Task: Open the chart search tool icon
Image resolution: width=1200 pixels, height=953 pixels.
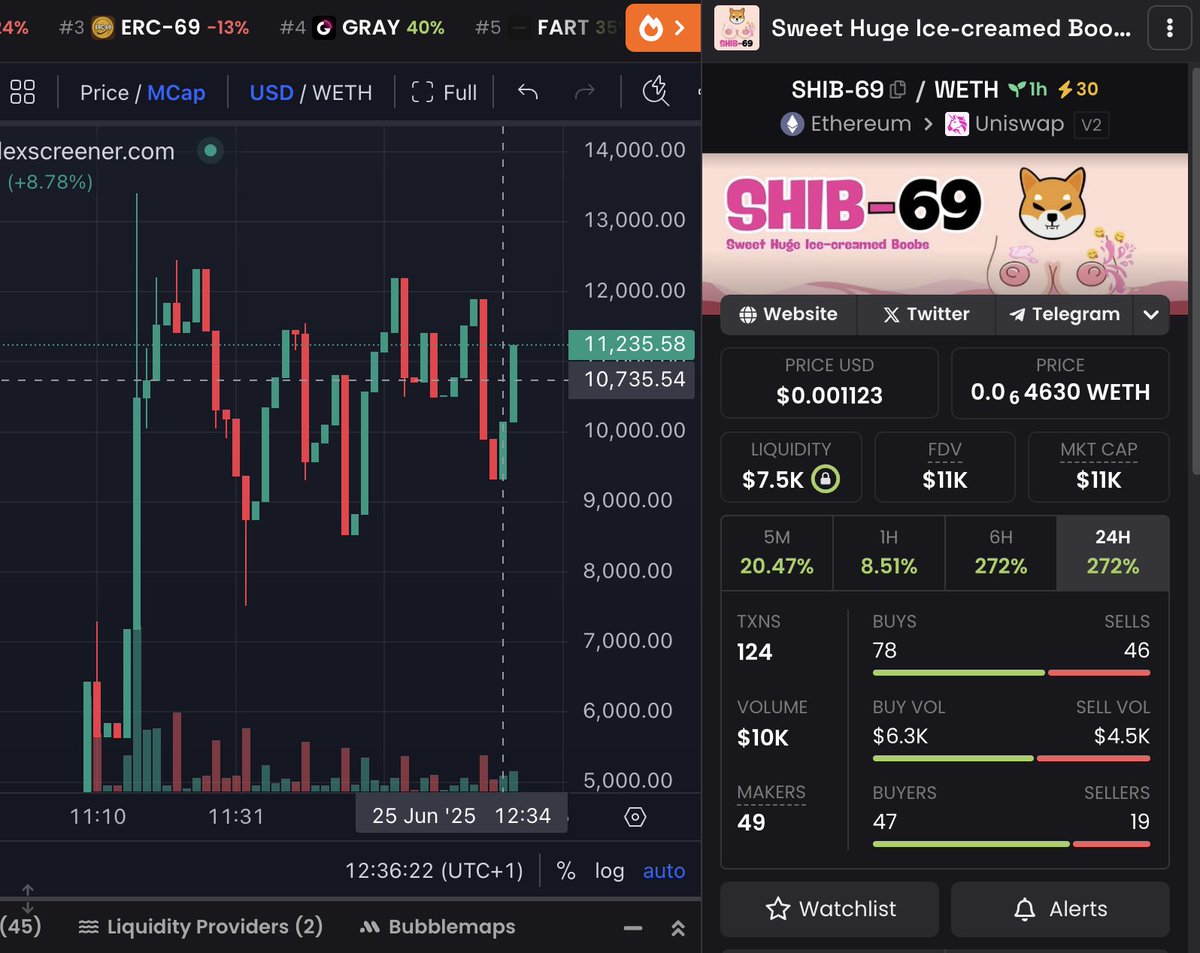Action: pyautogui.click(x=656, y=91)
